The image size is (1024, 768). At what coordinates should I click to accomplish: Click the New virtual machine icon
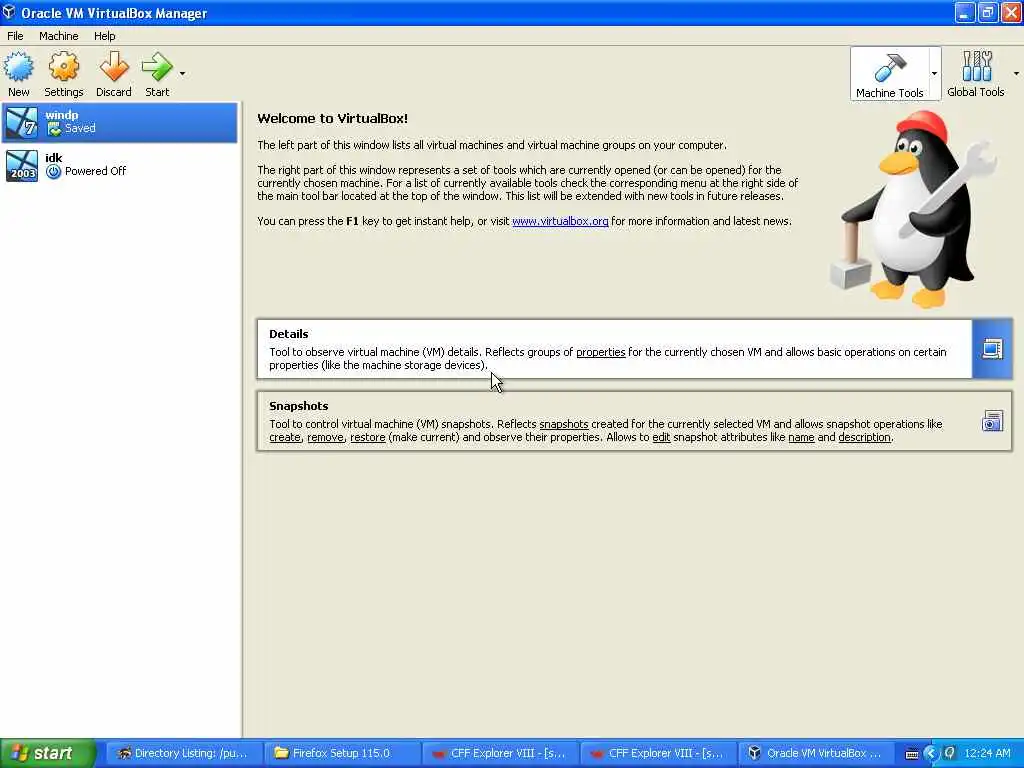coord(18,67)
